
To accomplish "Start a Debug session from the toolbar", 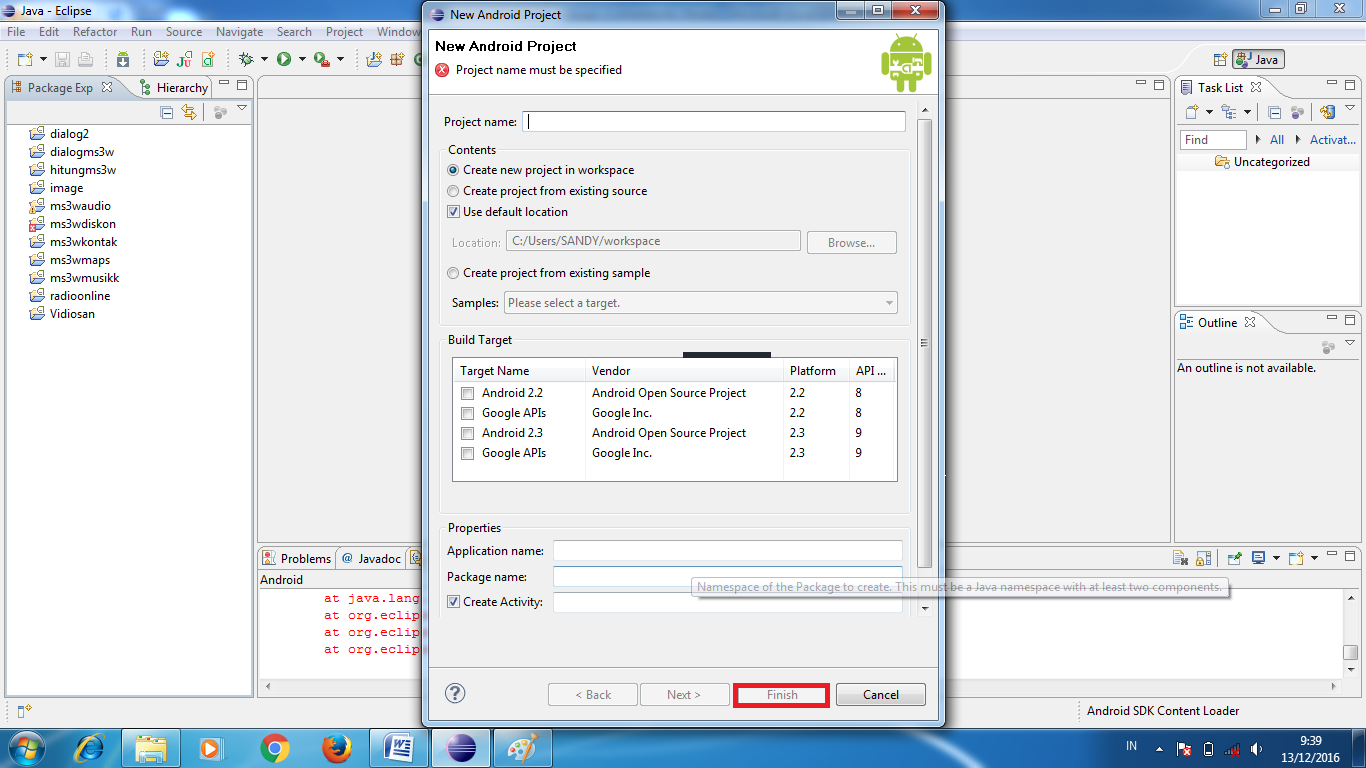I will [x=248, y=59].
